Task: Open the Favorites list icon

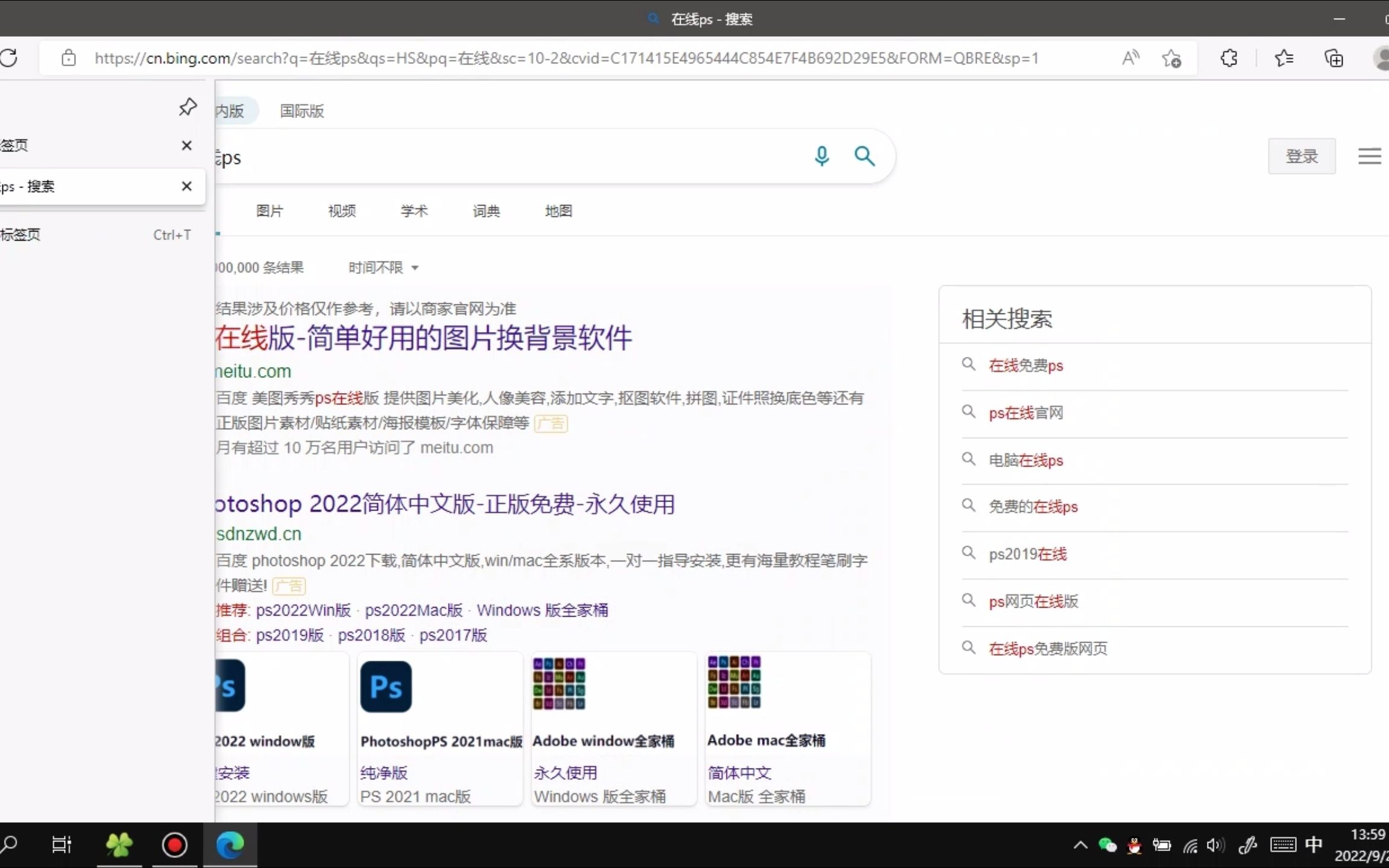Action: (1283, 58)
